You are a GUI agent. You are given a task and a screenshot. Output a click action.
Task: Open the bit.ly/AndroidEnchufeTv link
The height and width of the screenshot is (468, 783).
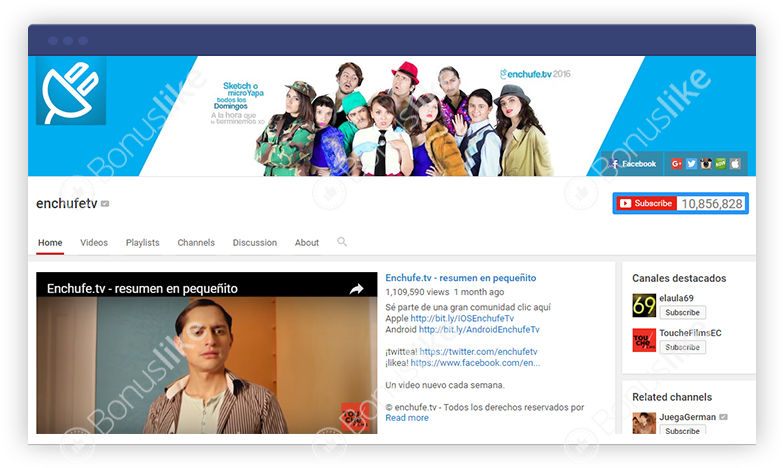click(x=479, y=329)
